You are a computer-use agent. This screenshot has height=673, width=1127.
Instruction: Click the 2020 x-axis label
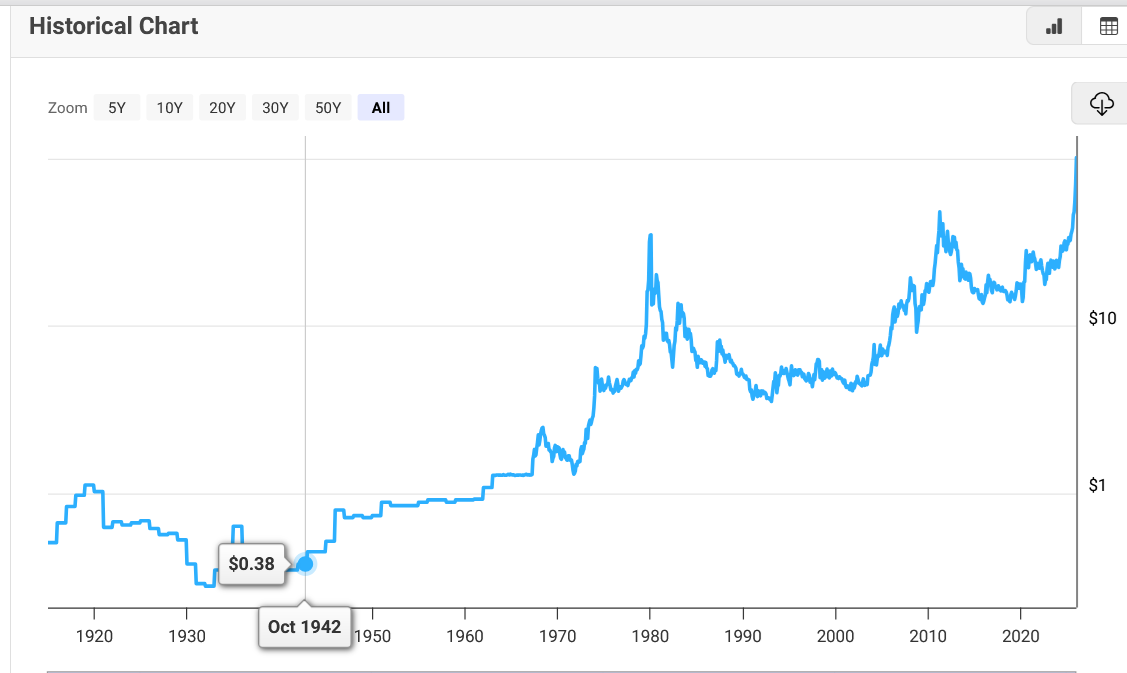tap(1020, 635)
